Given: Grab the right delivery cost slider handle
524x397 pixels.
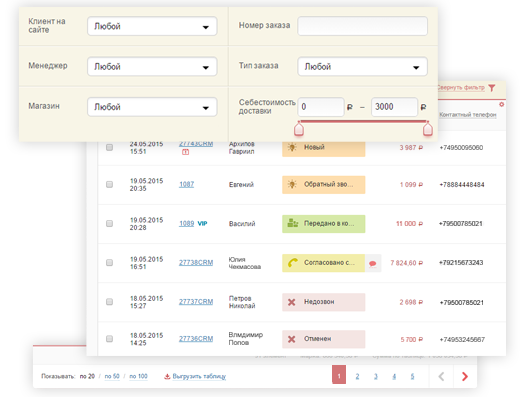Looking at the screenshot, I should tap(428, 129).
